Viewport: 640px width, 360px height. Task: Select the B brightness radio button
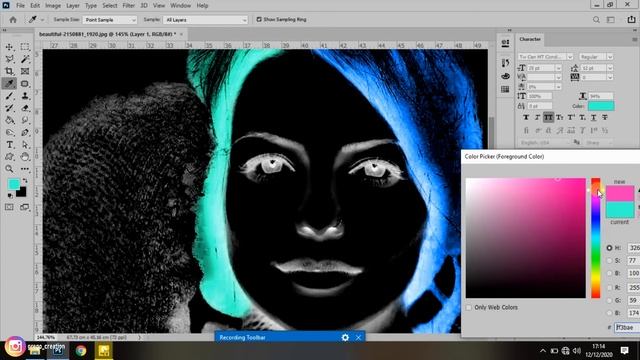609,273
